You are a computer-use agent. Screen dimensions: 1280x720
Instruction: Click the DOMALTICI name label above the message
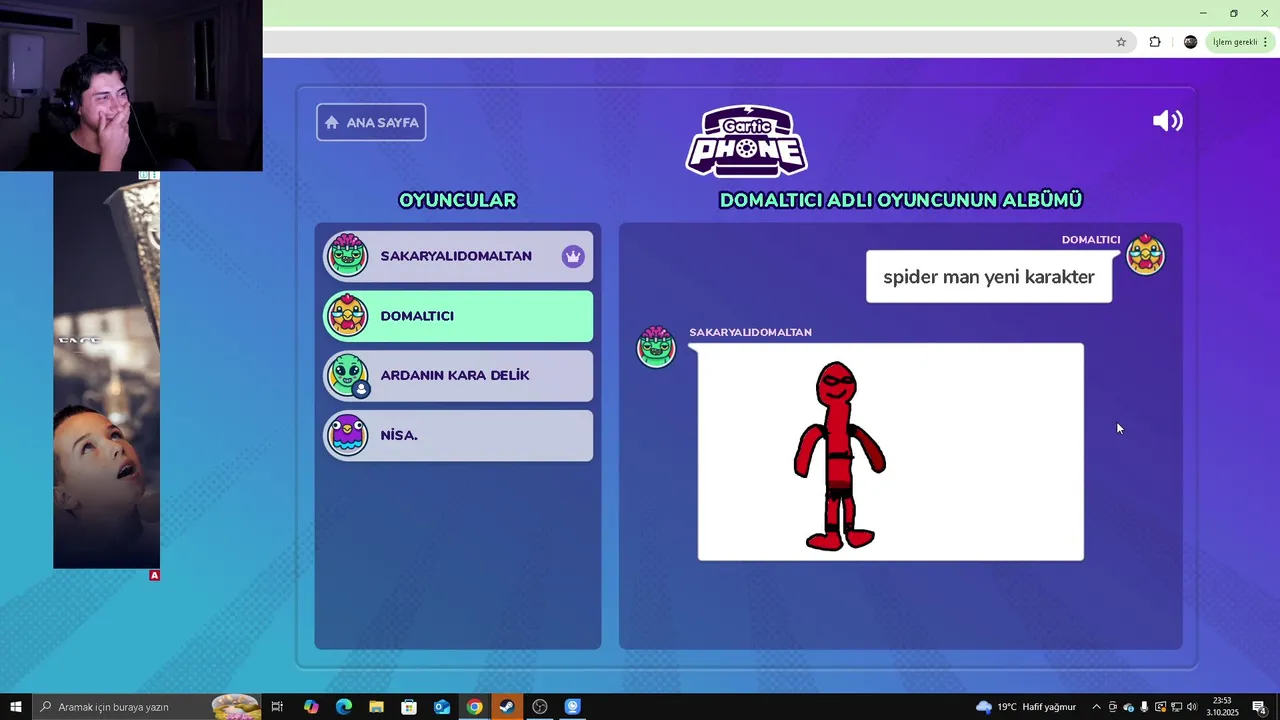[x=1091, y=240]
